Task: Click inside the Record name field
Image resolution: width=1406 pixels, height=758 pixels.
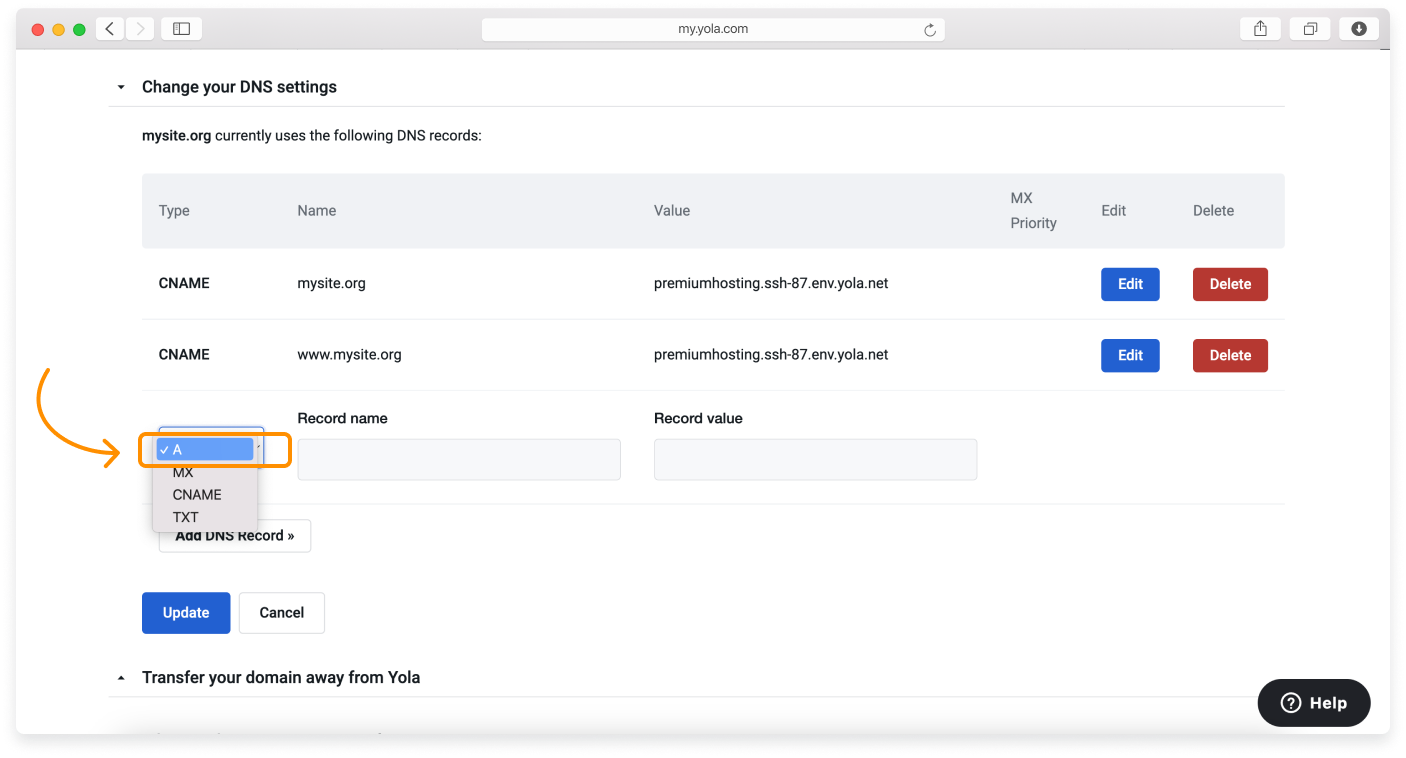Action: pyautogui.click(x=458, y=459)
